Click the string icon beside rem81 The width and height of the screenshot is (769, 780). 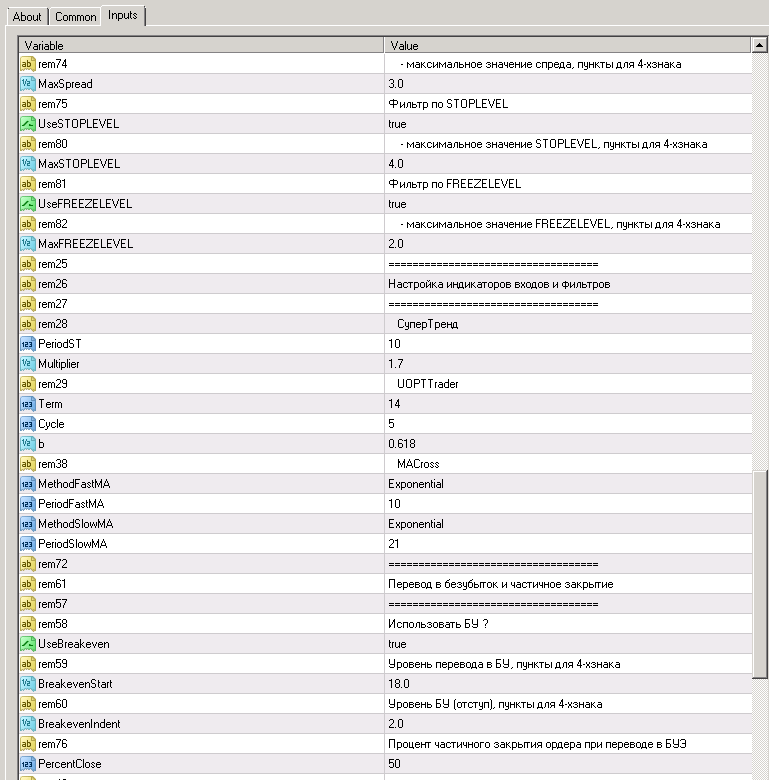tap(28, 184)
